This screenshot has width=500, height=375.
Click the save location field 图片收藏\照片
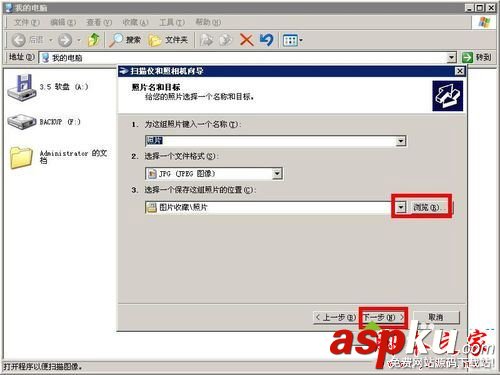pyautogui.click(x=271, y=207)
